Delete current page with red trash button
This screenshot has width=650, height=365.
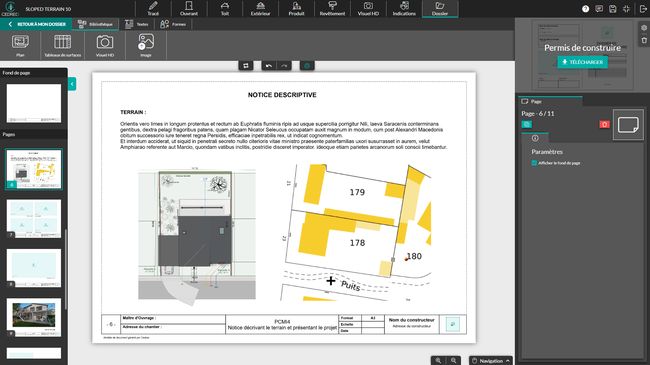604,124
